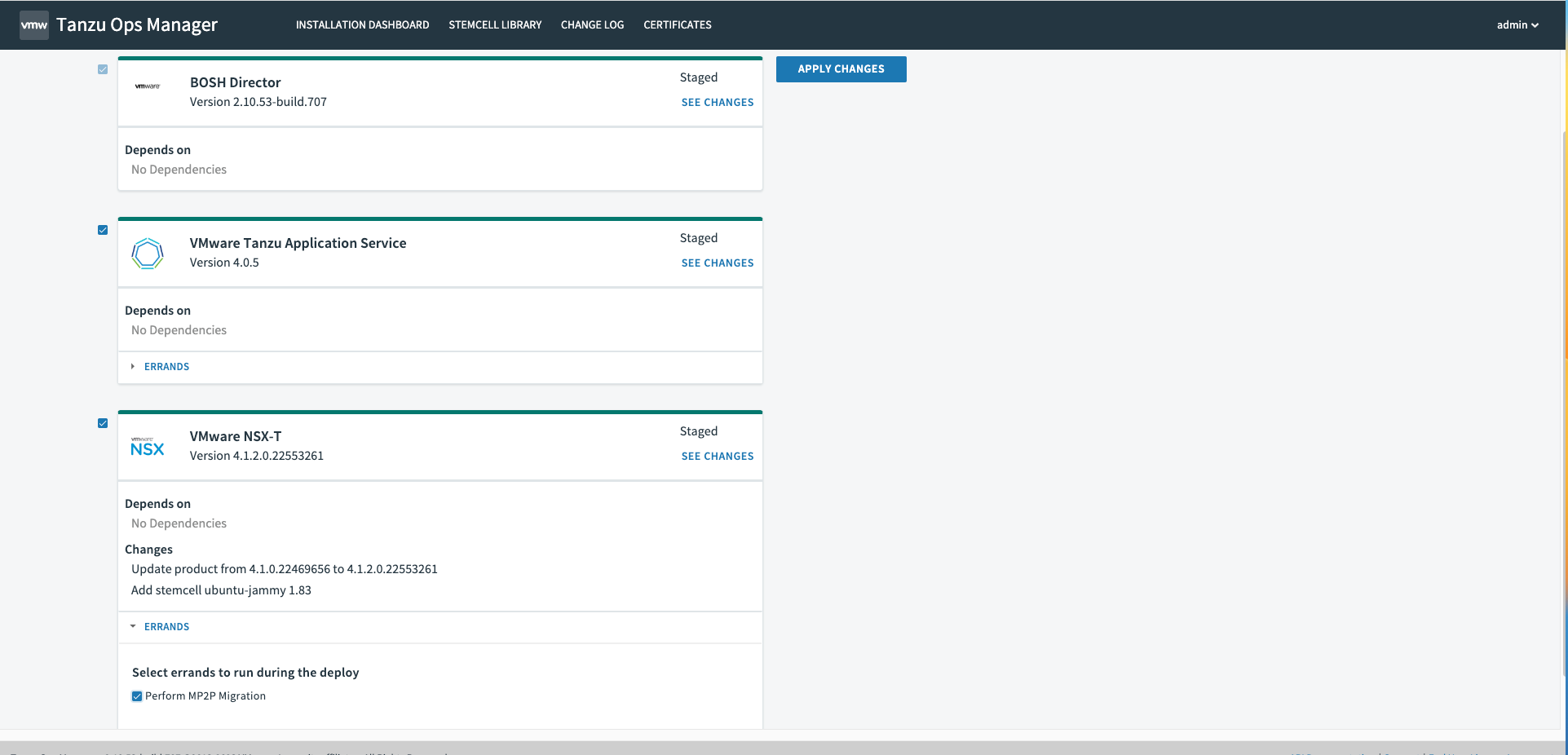Open the Stemcell Library page

[x=495, y=24]
